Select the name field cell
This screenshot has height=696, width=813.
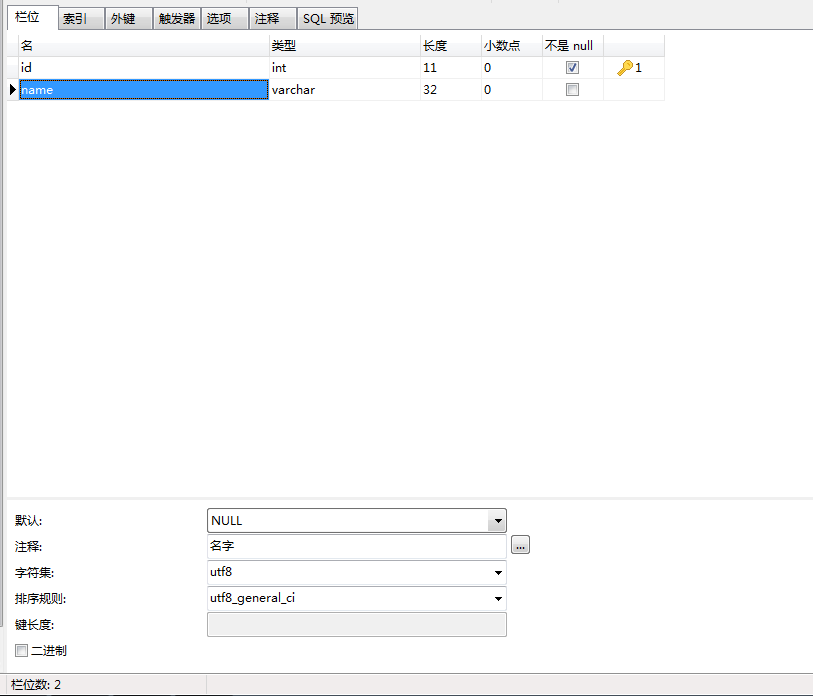pos(144,90)
